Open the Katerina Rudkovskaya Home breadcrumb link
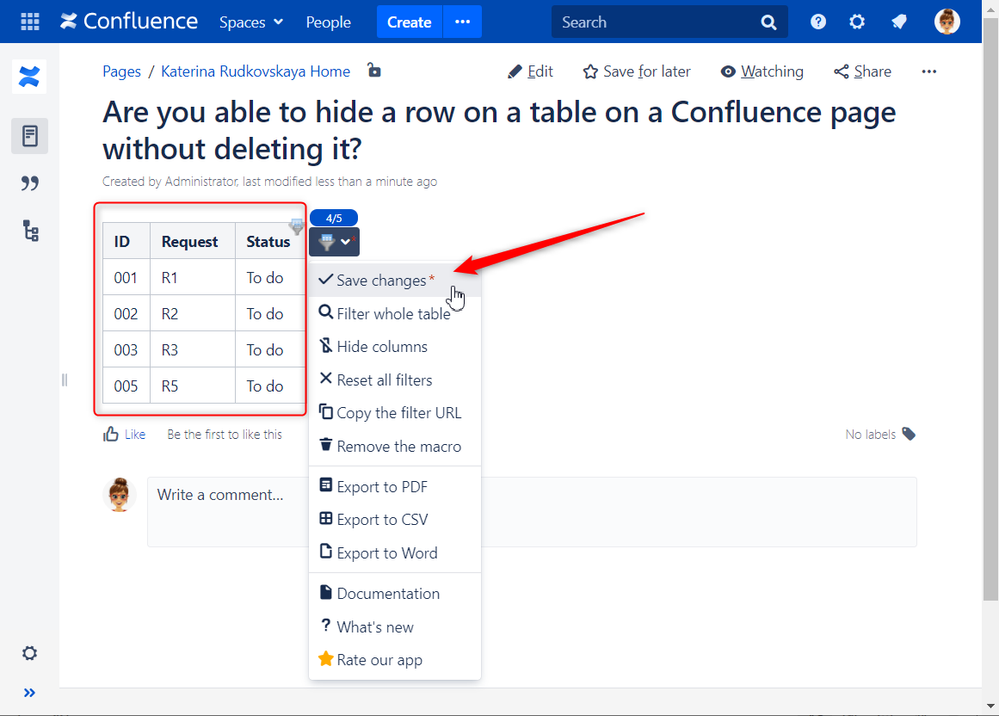Viewport: 999px width, 716px height. [255, 71]
